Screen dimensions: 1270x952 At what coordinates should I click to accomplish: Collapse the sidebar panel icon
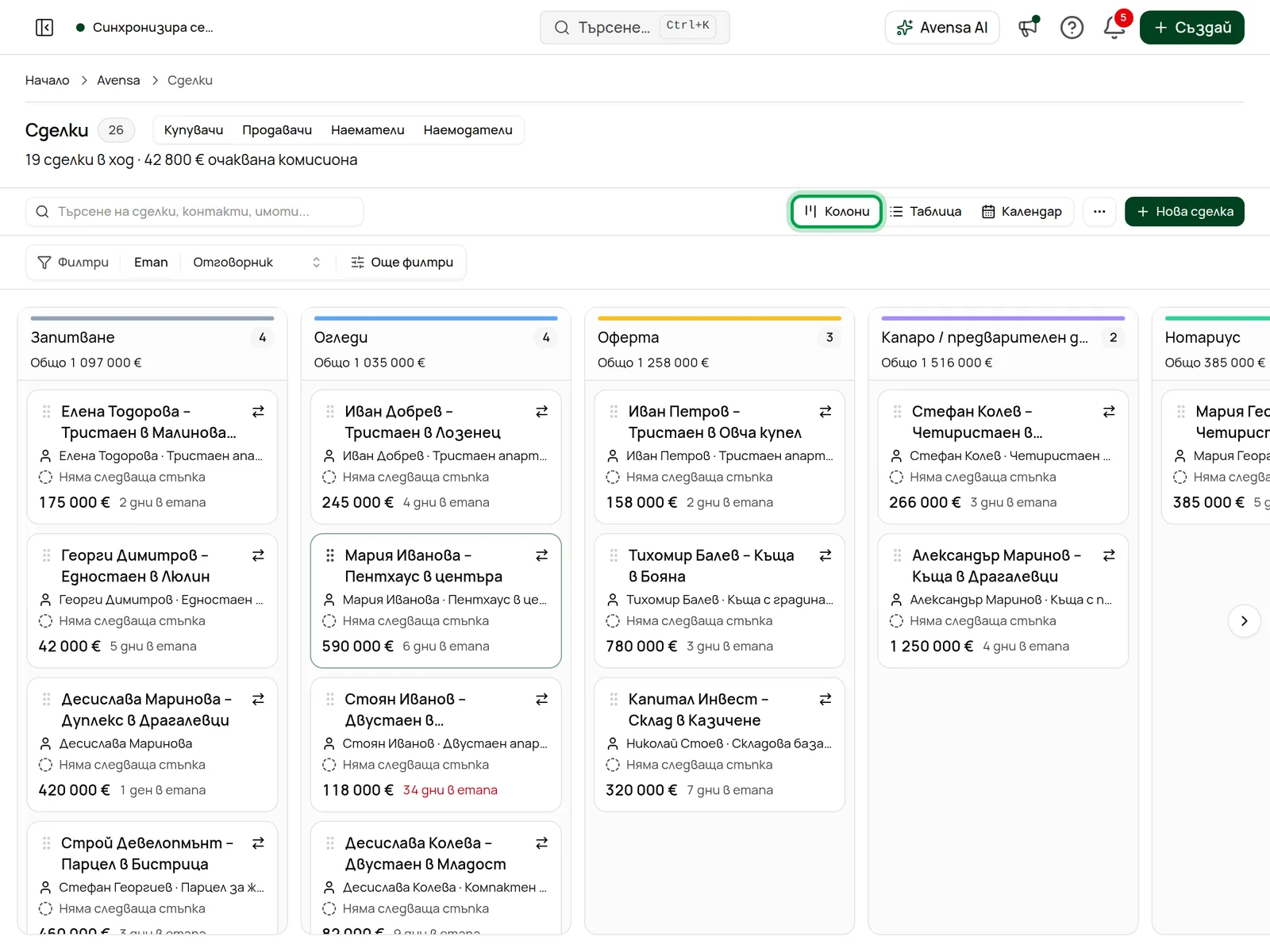click(x=44, y=28)
